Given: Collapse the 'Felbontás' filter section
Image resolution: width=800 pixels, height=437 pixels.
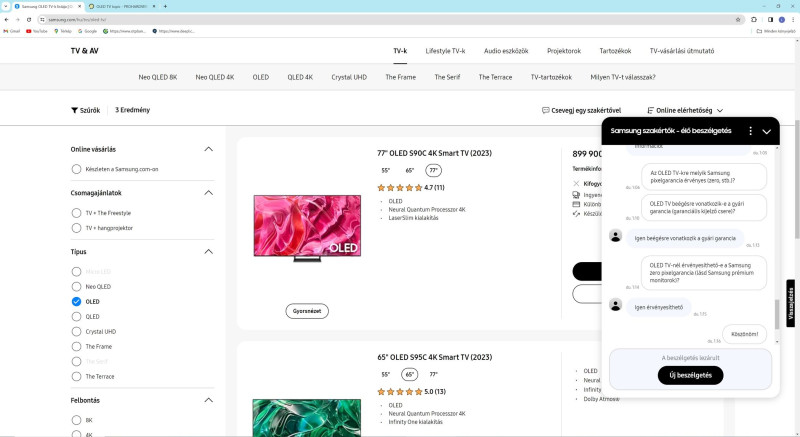Looking at the screenshot, I should pyautogui.click(x=208, y=400).
